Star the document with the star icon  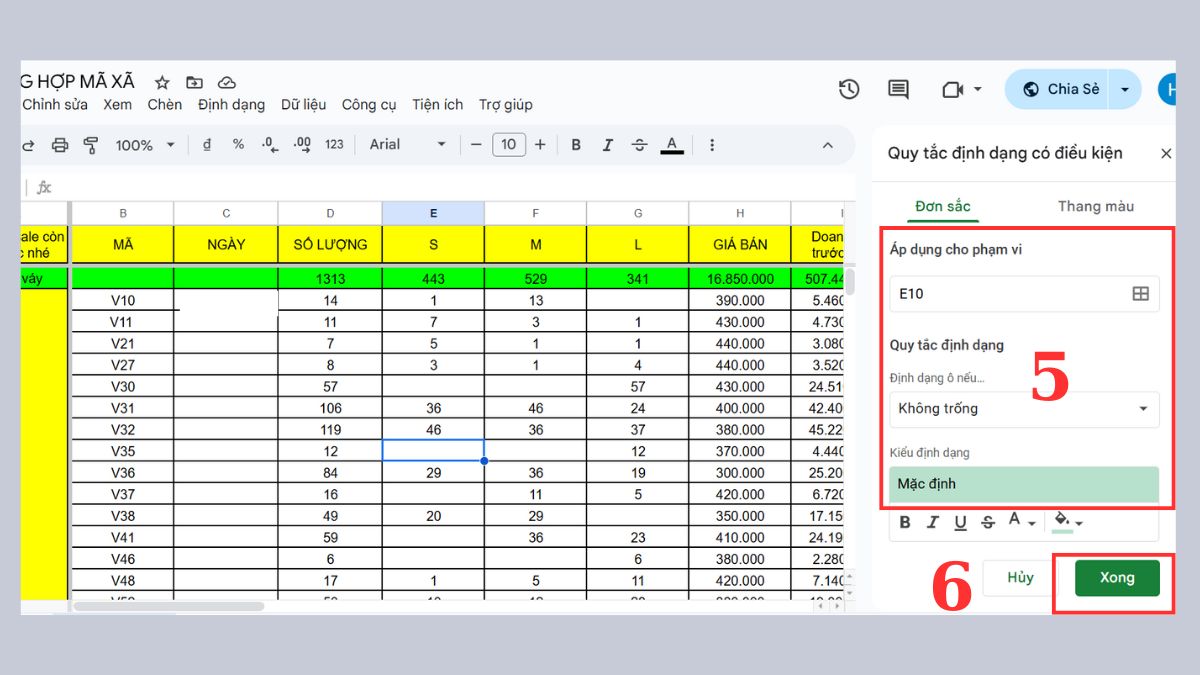(162, 82)
